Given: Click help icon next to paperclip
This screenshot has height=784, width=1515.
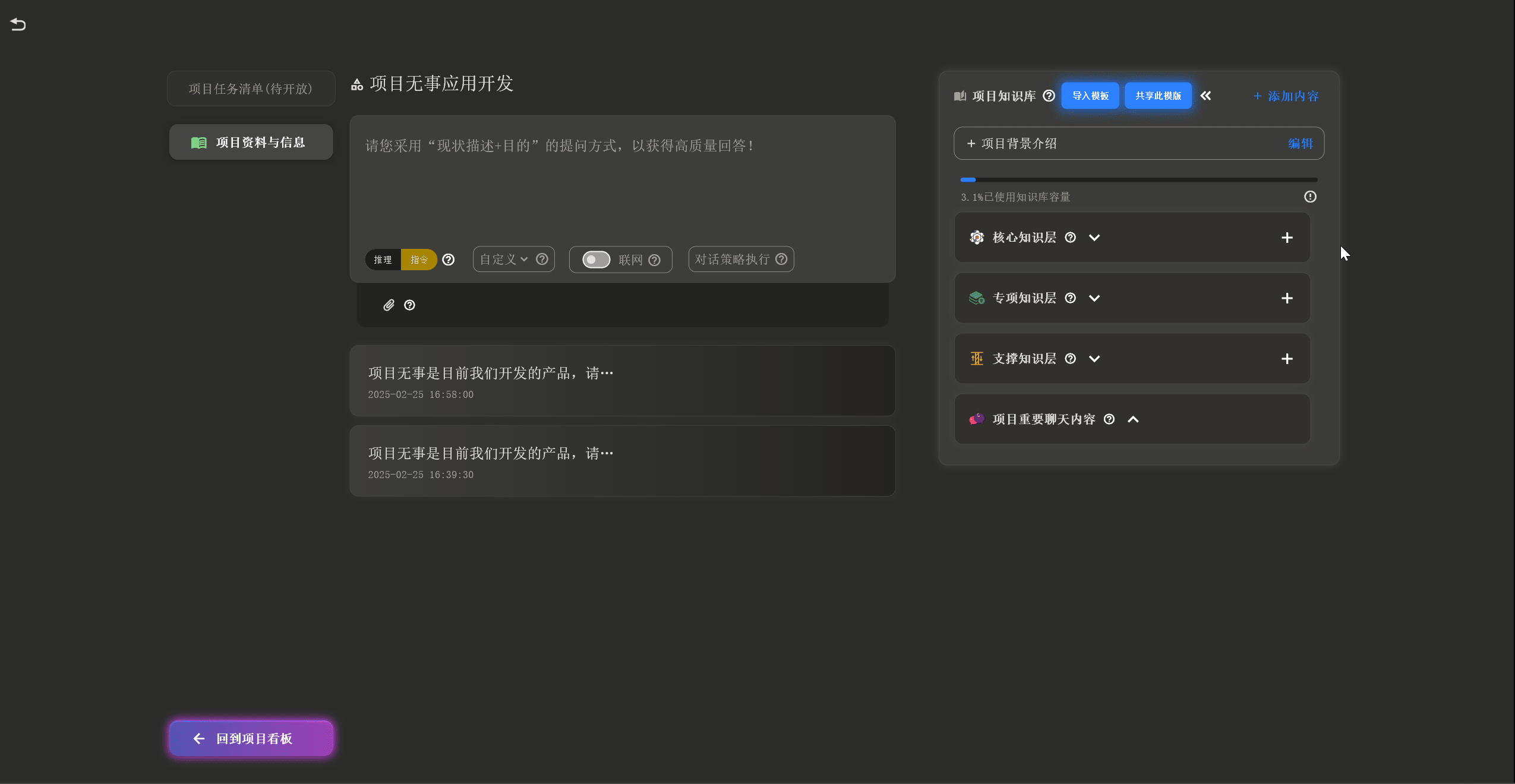Looking at the screenshot, I should coord(409,305).
